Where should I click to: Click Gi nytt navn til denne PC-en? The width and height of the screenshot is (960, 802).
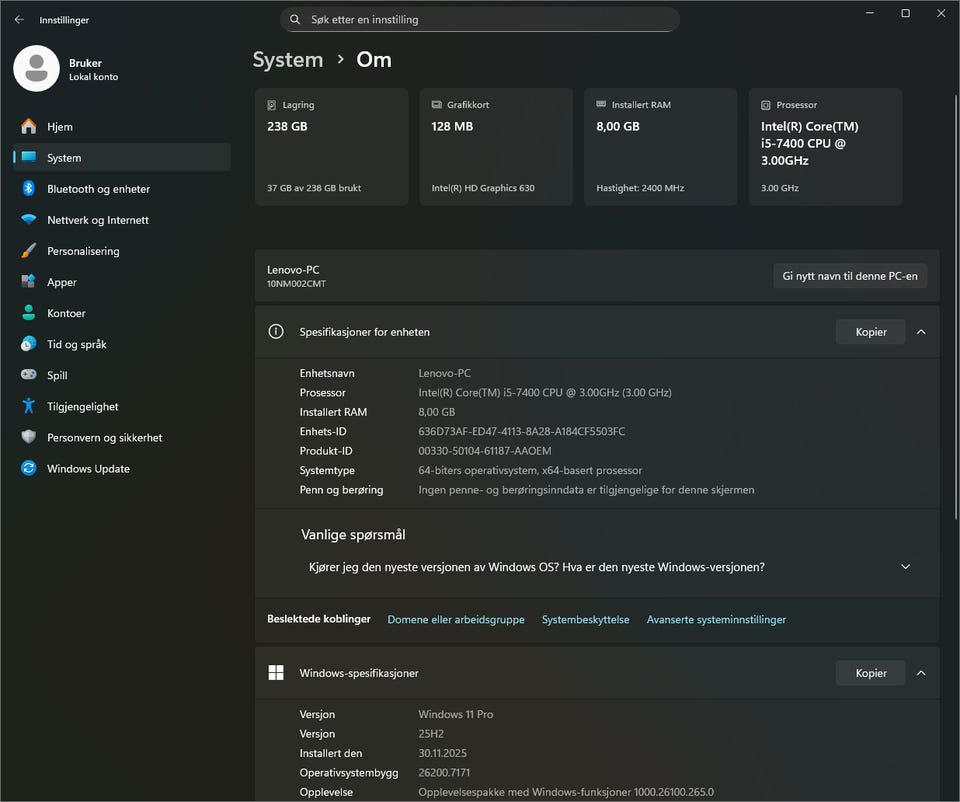(850, 276)
